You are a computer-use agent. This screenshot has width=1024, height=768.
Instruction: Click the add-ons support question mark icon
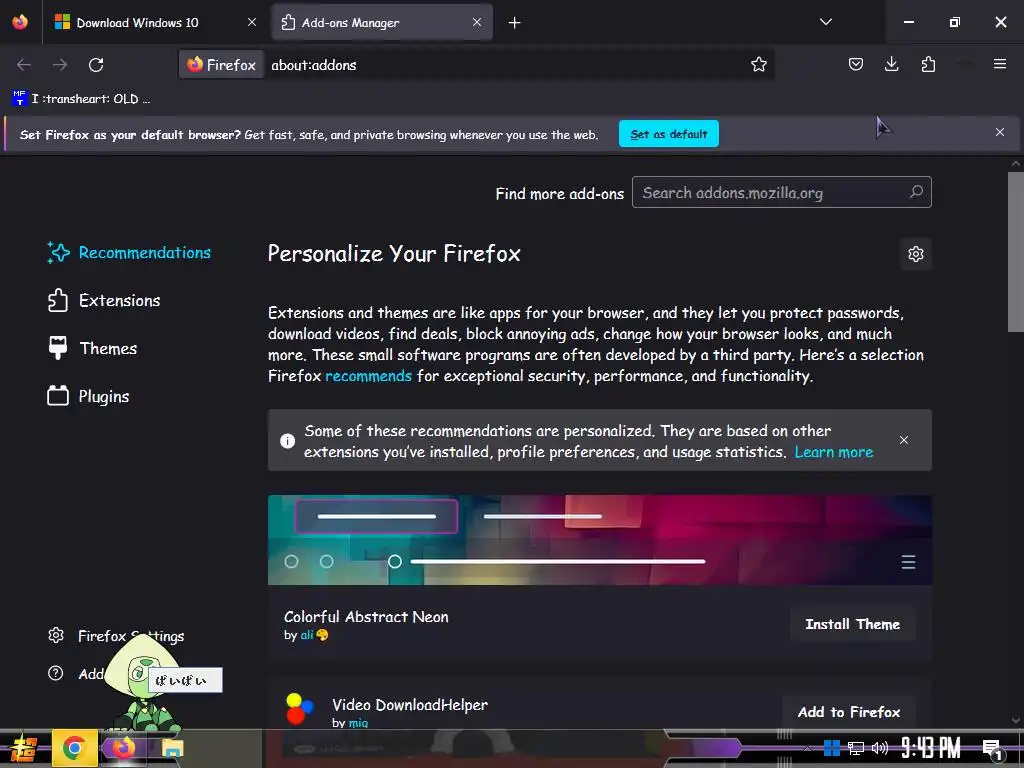coord(56,673)
